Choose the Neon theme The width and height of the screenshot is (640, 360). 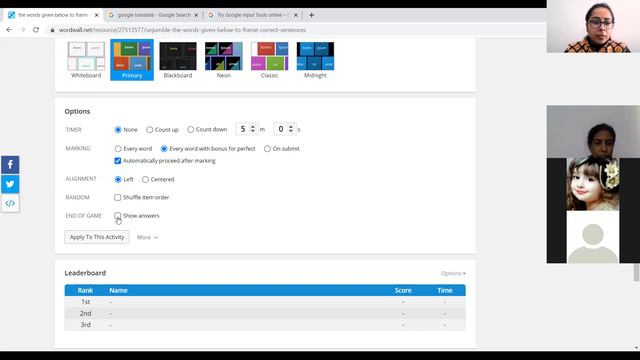coord(224,60)
